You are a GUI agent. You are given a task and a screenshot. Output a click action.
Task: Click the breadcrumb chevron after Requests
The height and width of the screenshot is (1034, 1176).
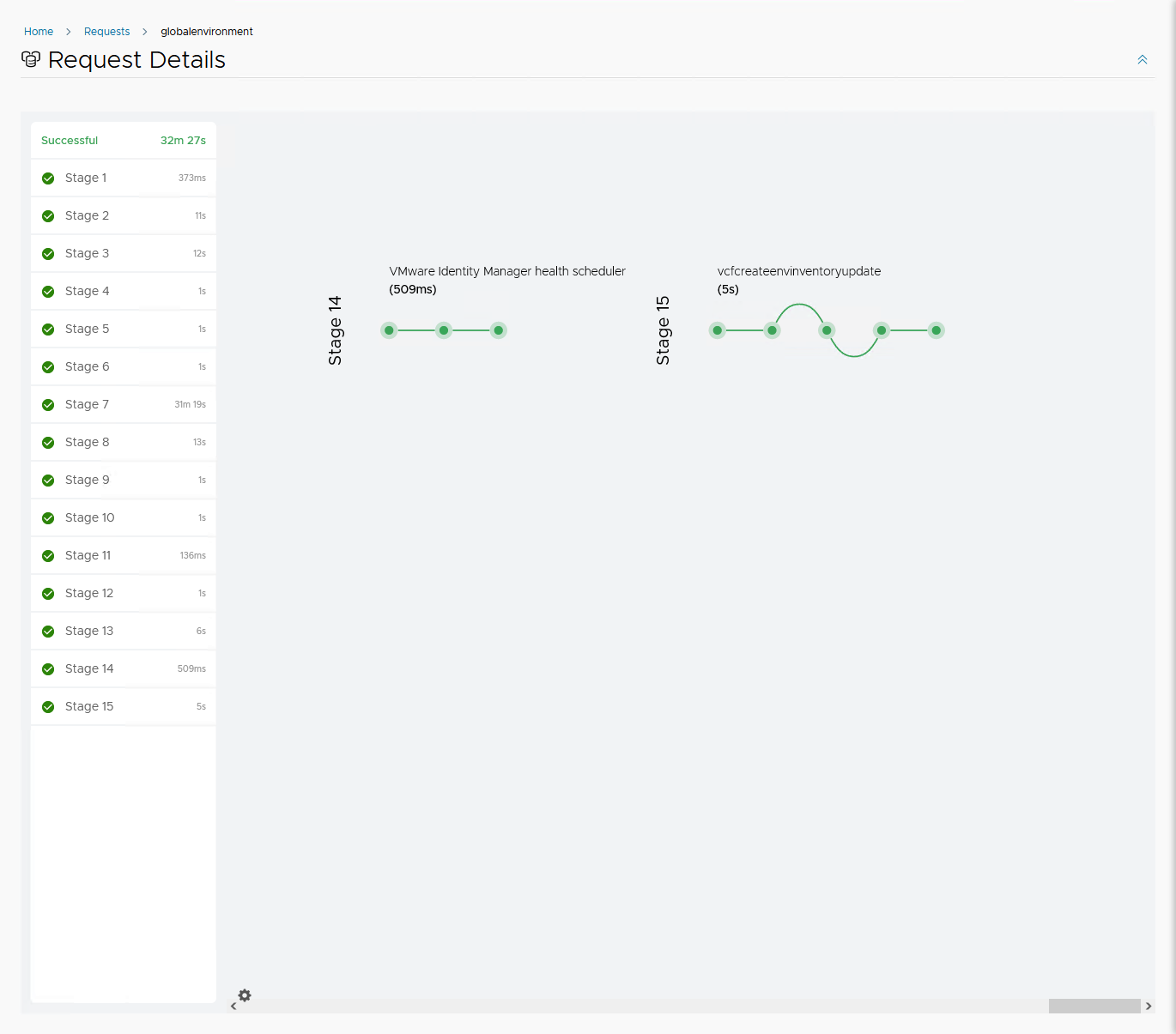145,32
